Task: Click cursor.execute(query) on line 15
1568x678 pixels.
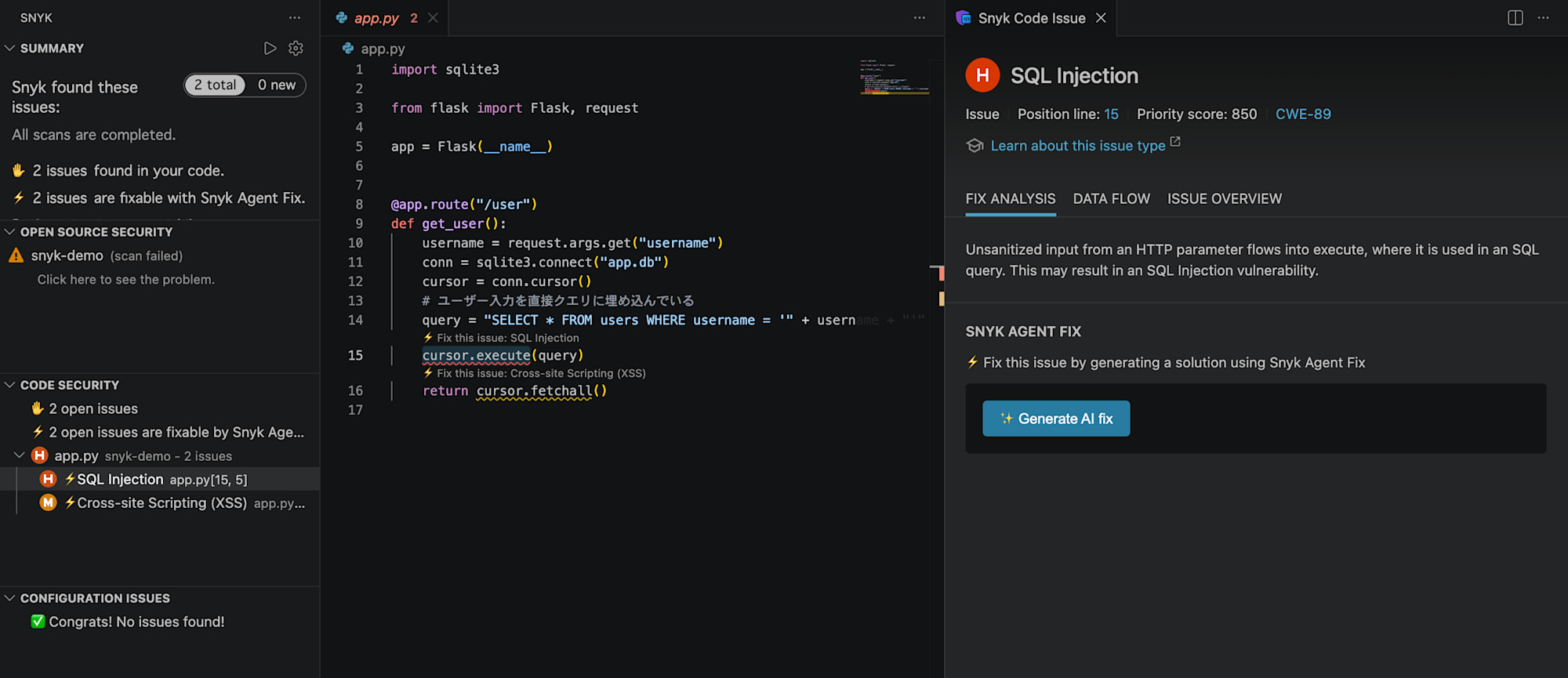Action: pos(503,355)
